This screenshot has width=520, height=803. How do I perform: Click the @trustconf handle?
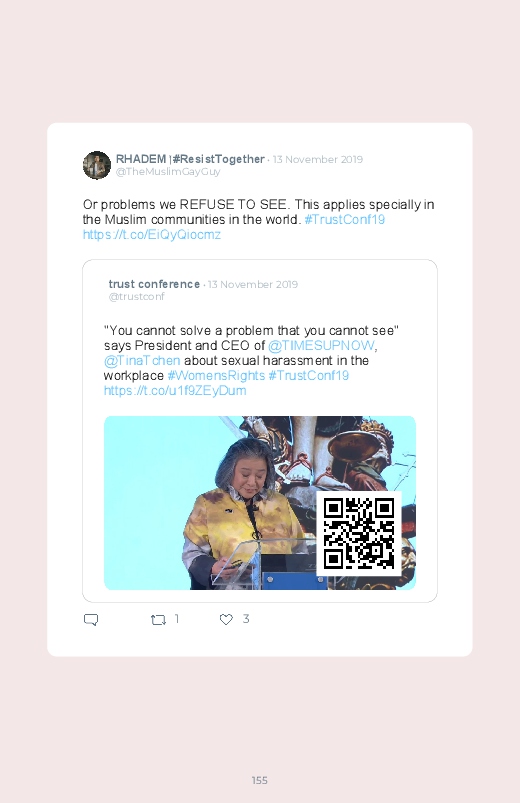point(136,297)
